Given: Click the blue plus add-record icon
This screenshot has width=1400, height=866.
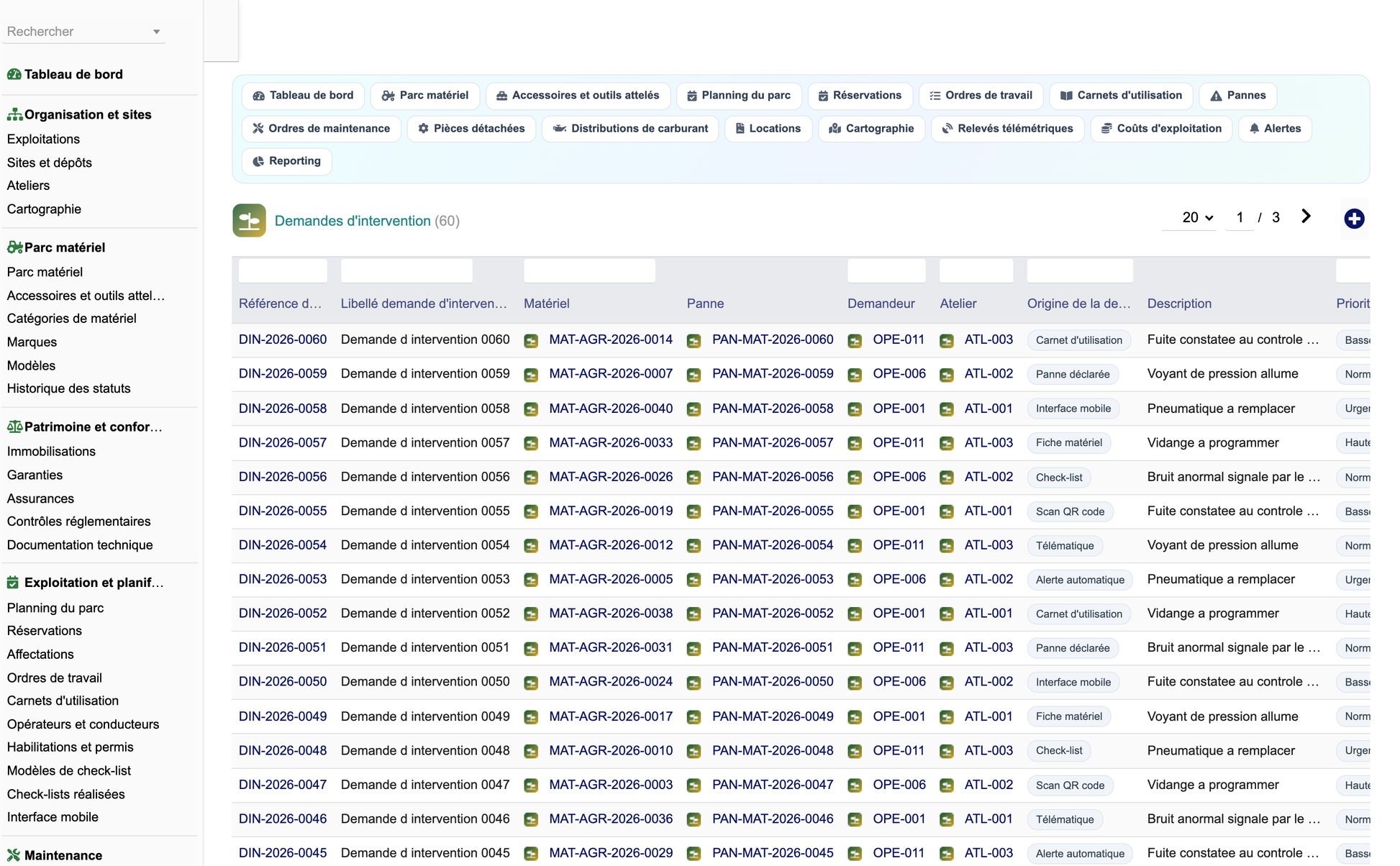Looking at the screenshot, I should 1354,219.
